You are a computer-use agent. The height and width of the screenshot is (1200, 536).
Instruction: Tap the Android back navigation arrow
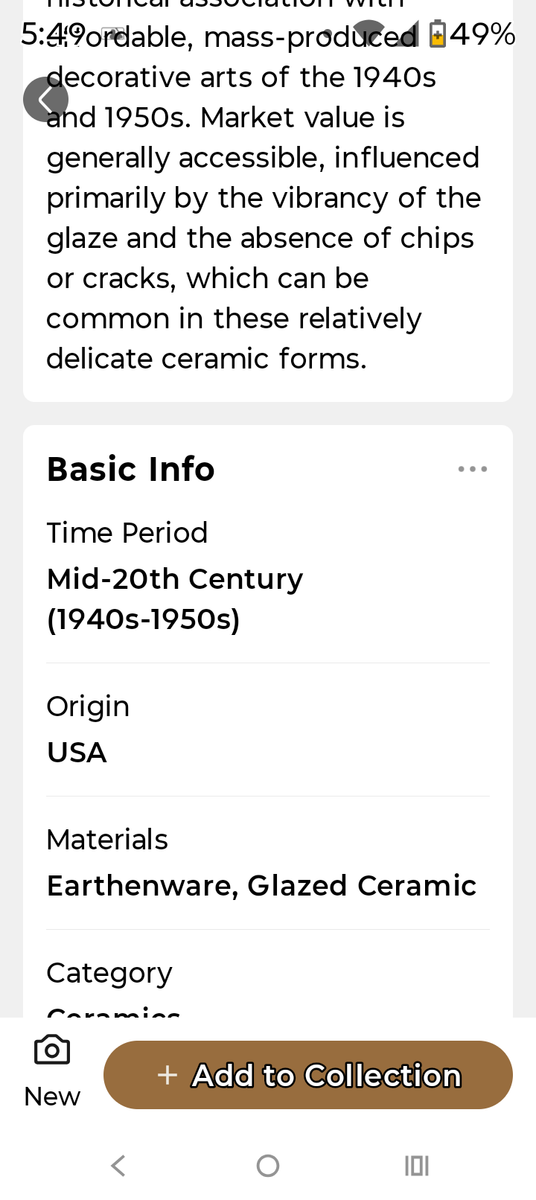(x=118, y=1165)
